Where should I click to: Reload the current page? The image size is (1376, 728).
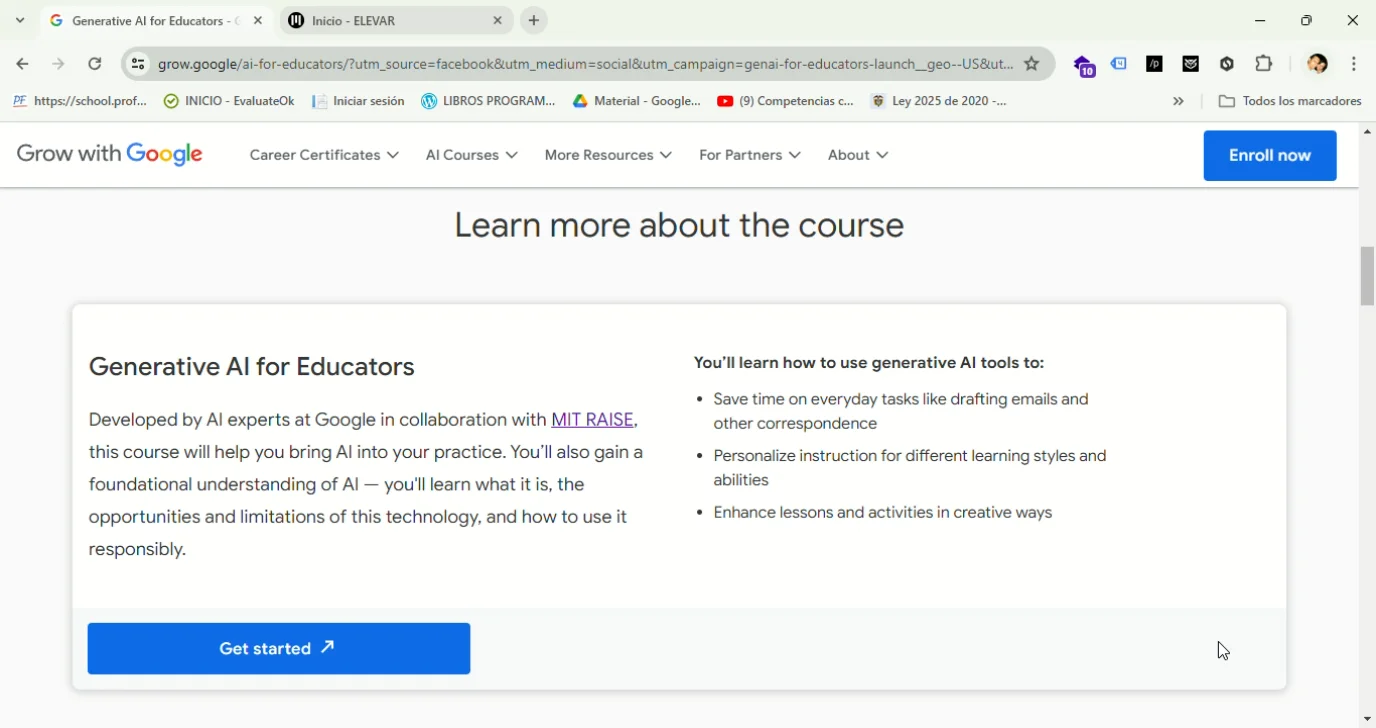point(95,64)
